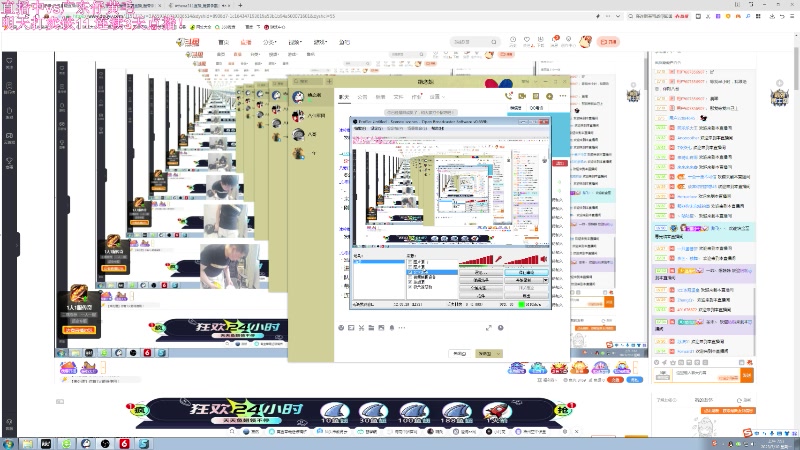Toggle the topmost source checkbox in OBS
Viewport: 800px width, 450px height.
click(x=410, y=262)
